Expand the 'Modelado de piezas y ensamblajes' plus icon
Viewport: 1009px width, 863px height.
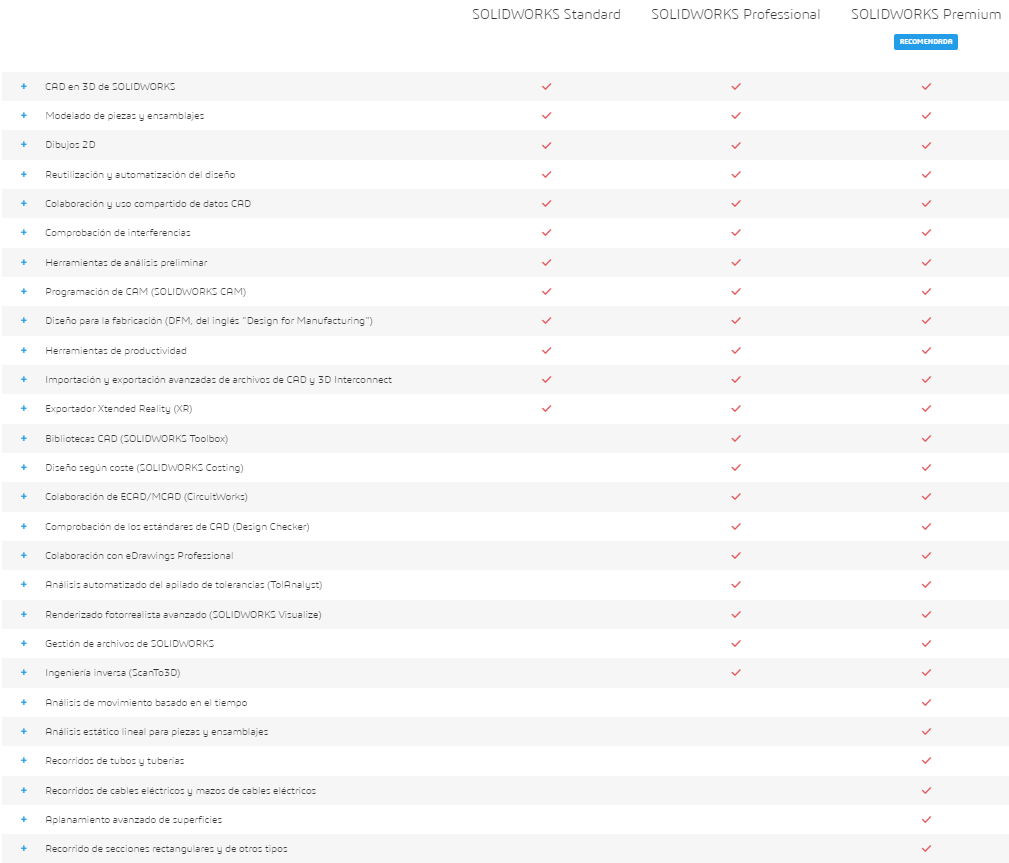(x=24, y=116)
